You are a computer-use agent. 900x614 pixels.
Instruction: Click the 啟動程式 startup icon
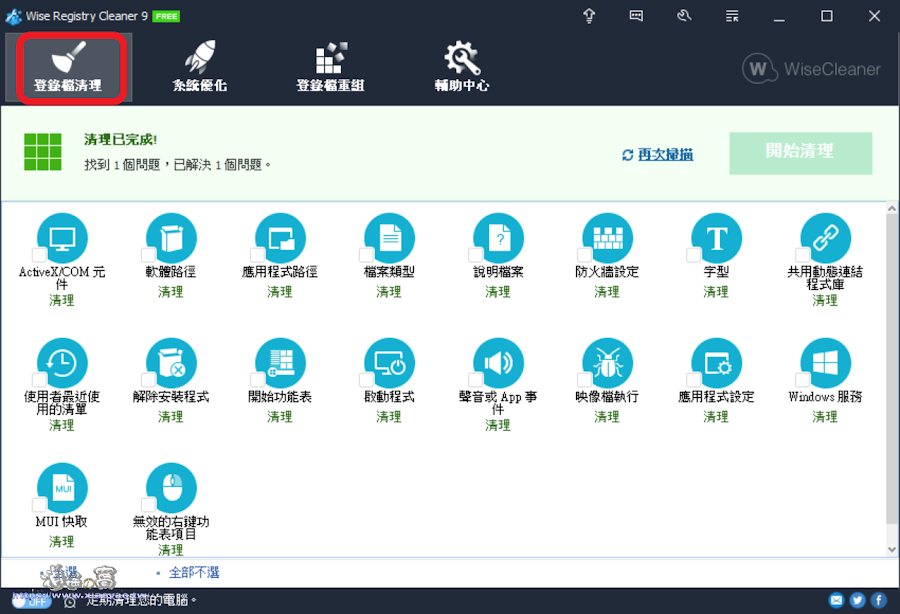(389, 363)
